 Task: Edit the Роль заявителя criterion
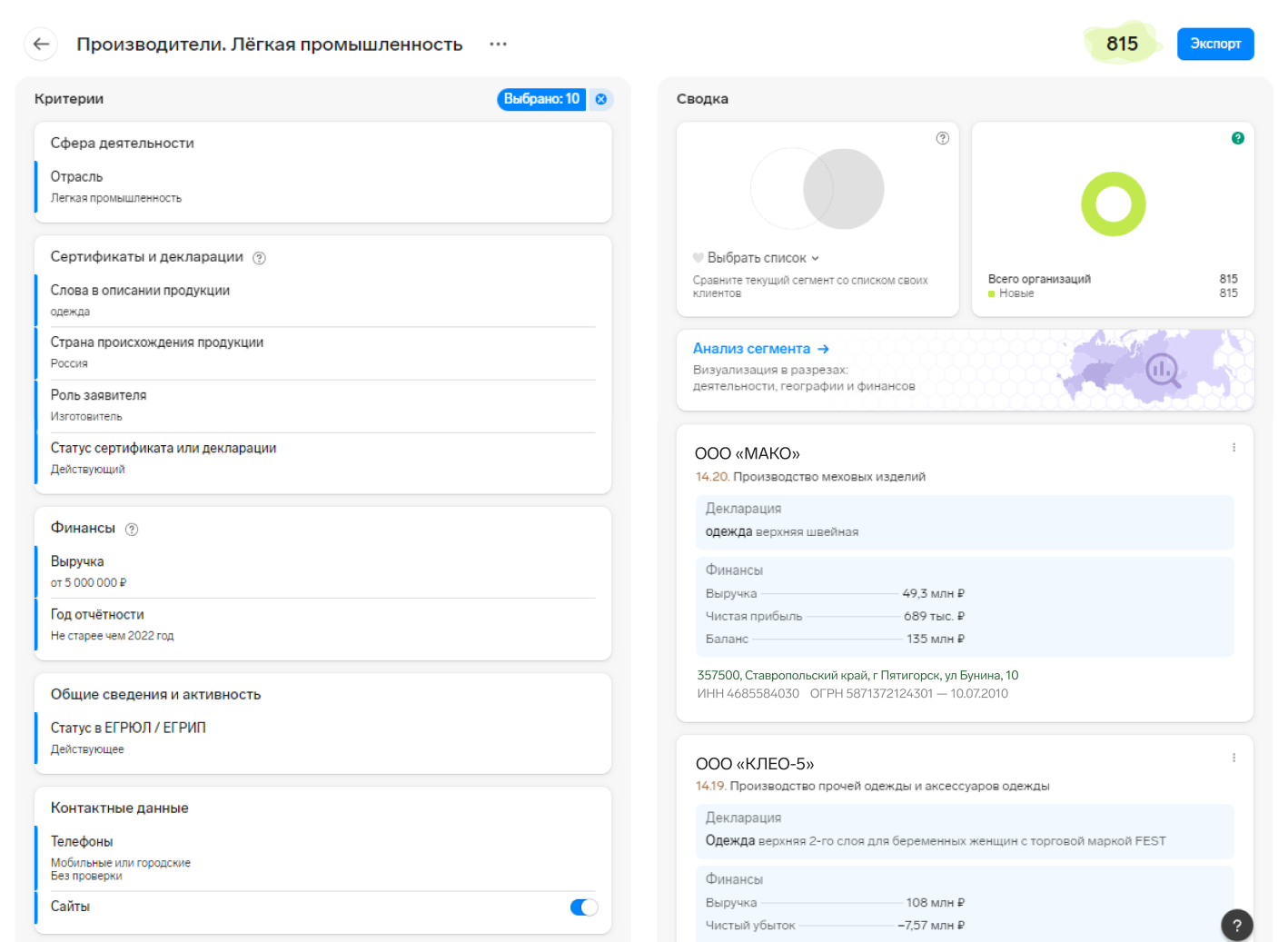(323, 405)
